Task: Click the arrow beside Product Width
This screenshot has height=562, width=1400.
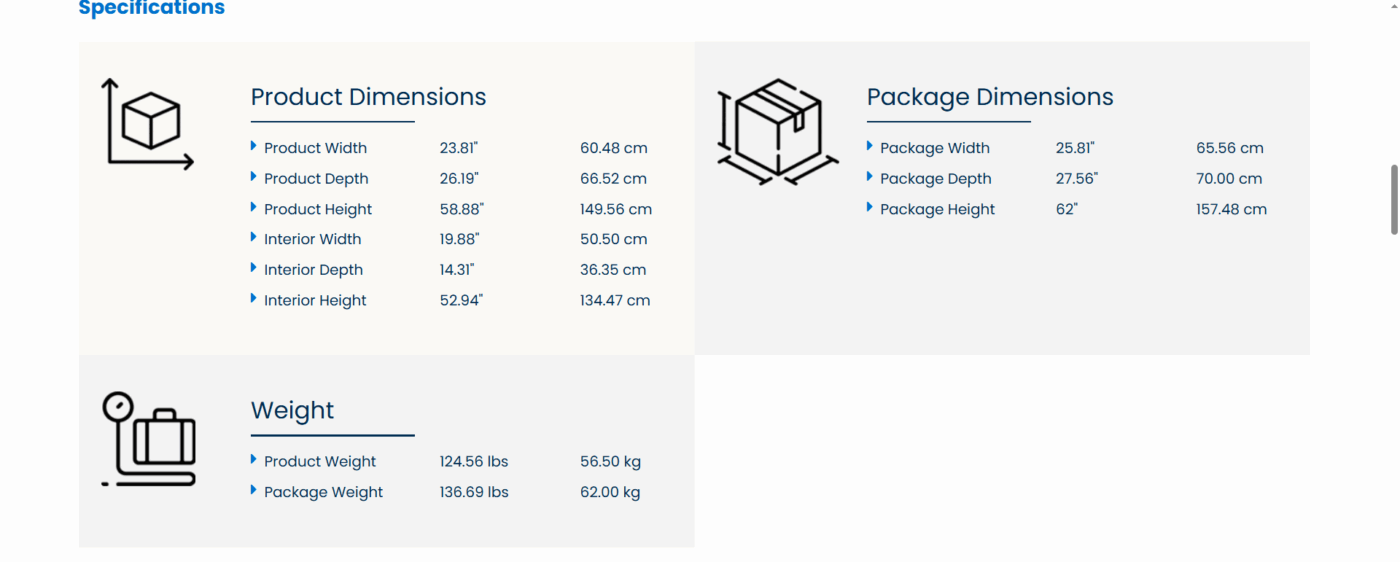Action: click(254, 147)
